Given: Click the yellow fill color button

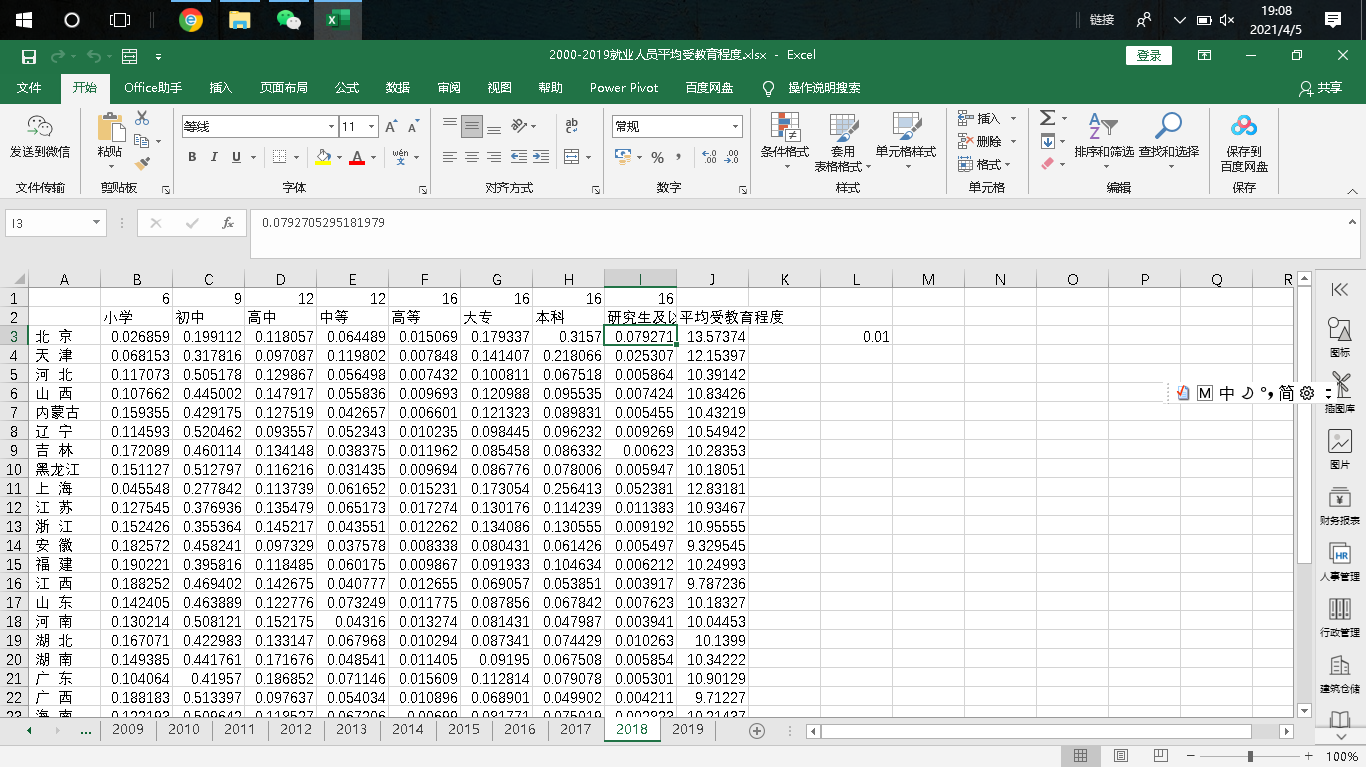Looking at the screenshot, I should 322,157.
